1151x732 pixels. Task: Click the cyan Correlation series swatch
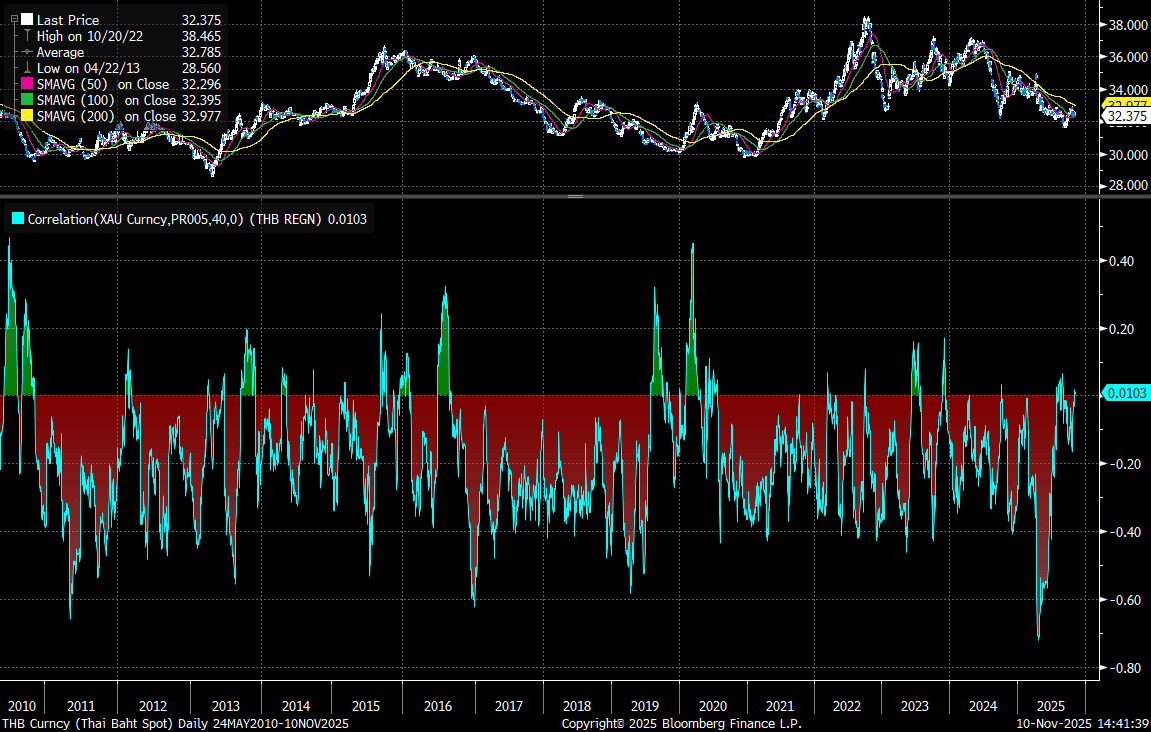(x=17, y=218)
